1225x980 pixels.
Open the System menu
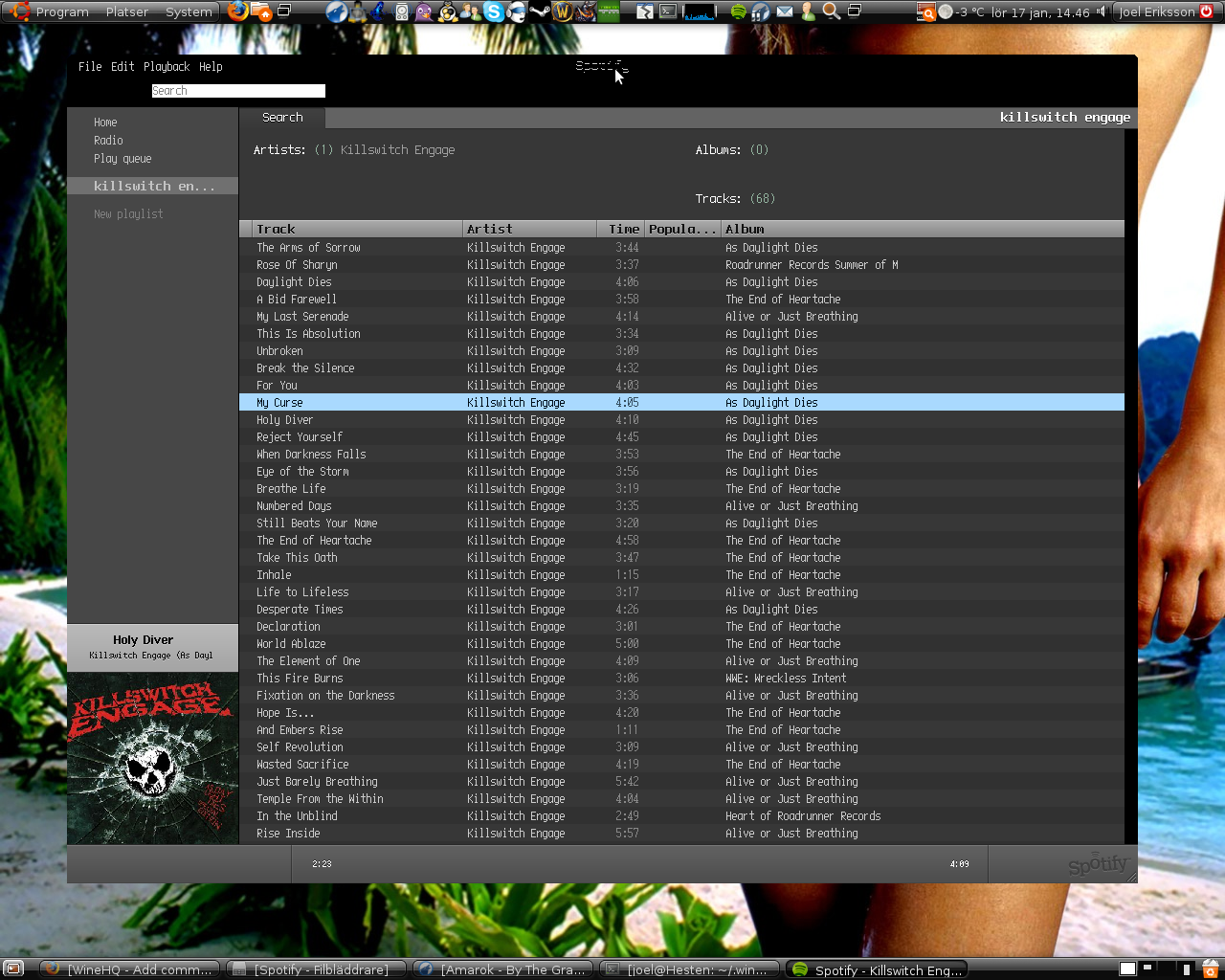189,12
